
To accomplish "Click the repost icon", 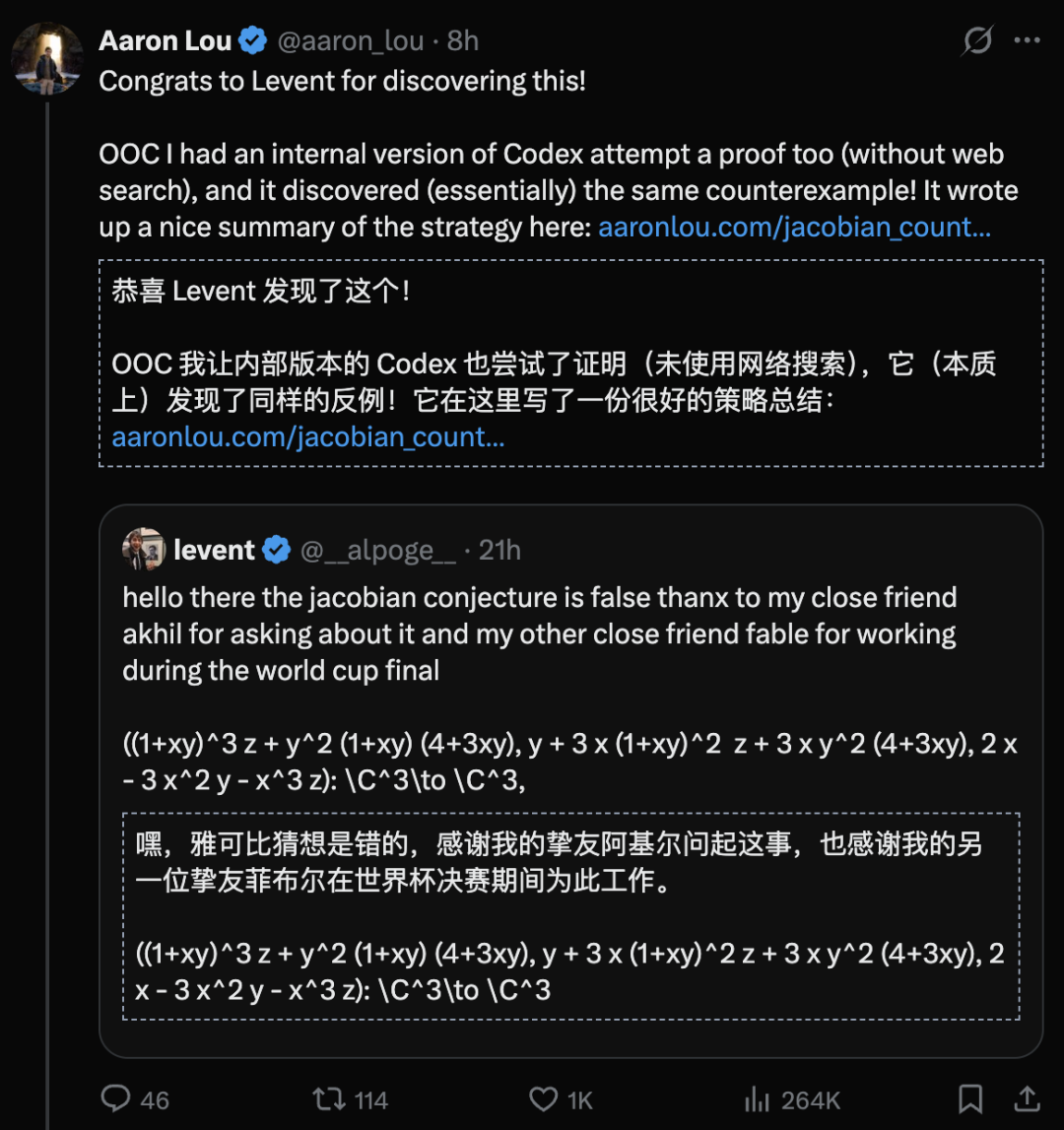I will [329, 1099].
